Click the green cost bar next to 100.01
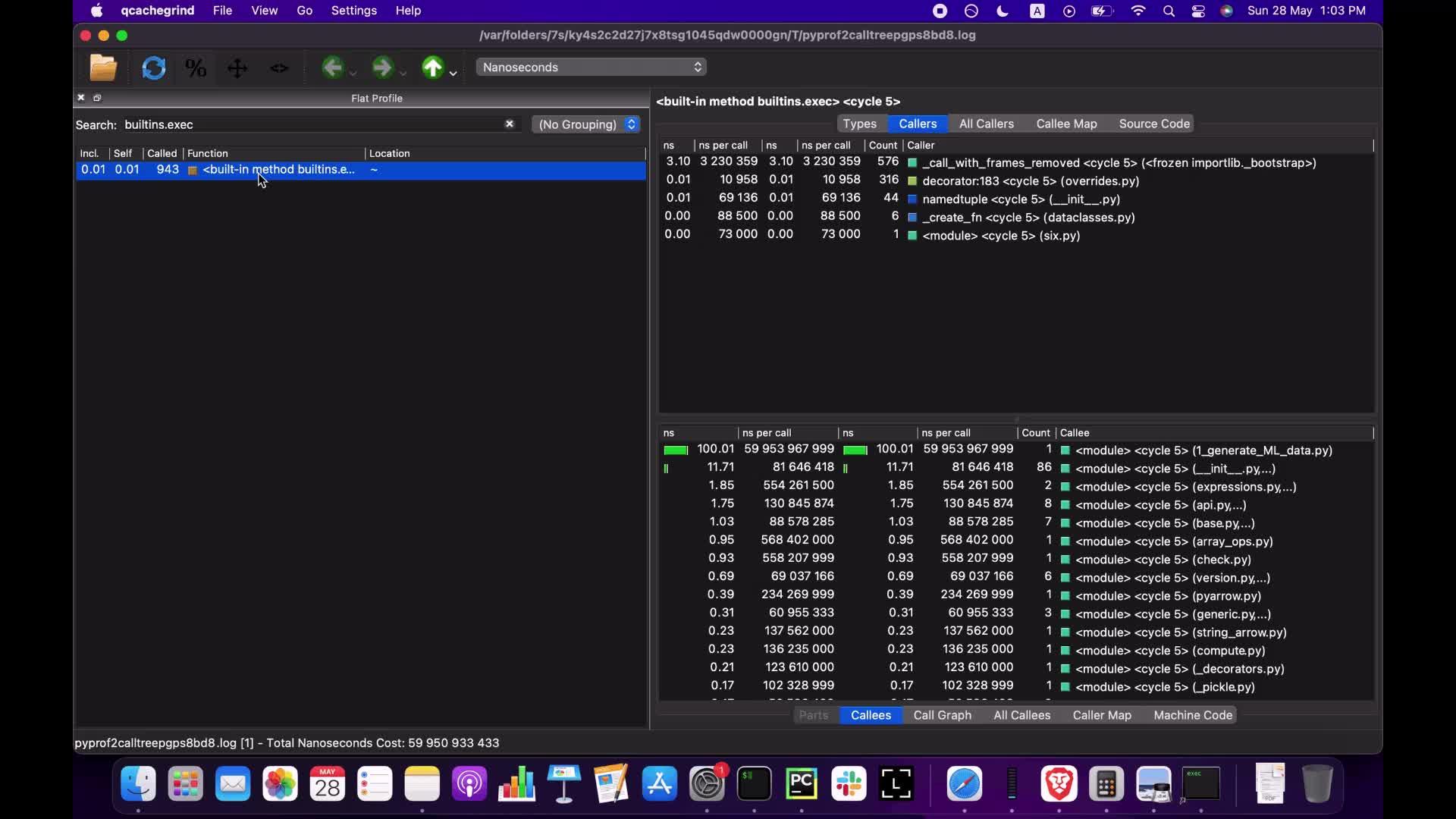Viewport: 1456px width, 819px height. click(x=676, y=449)
